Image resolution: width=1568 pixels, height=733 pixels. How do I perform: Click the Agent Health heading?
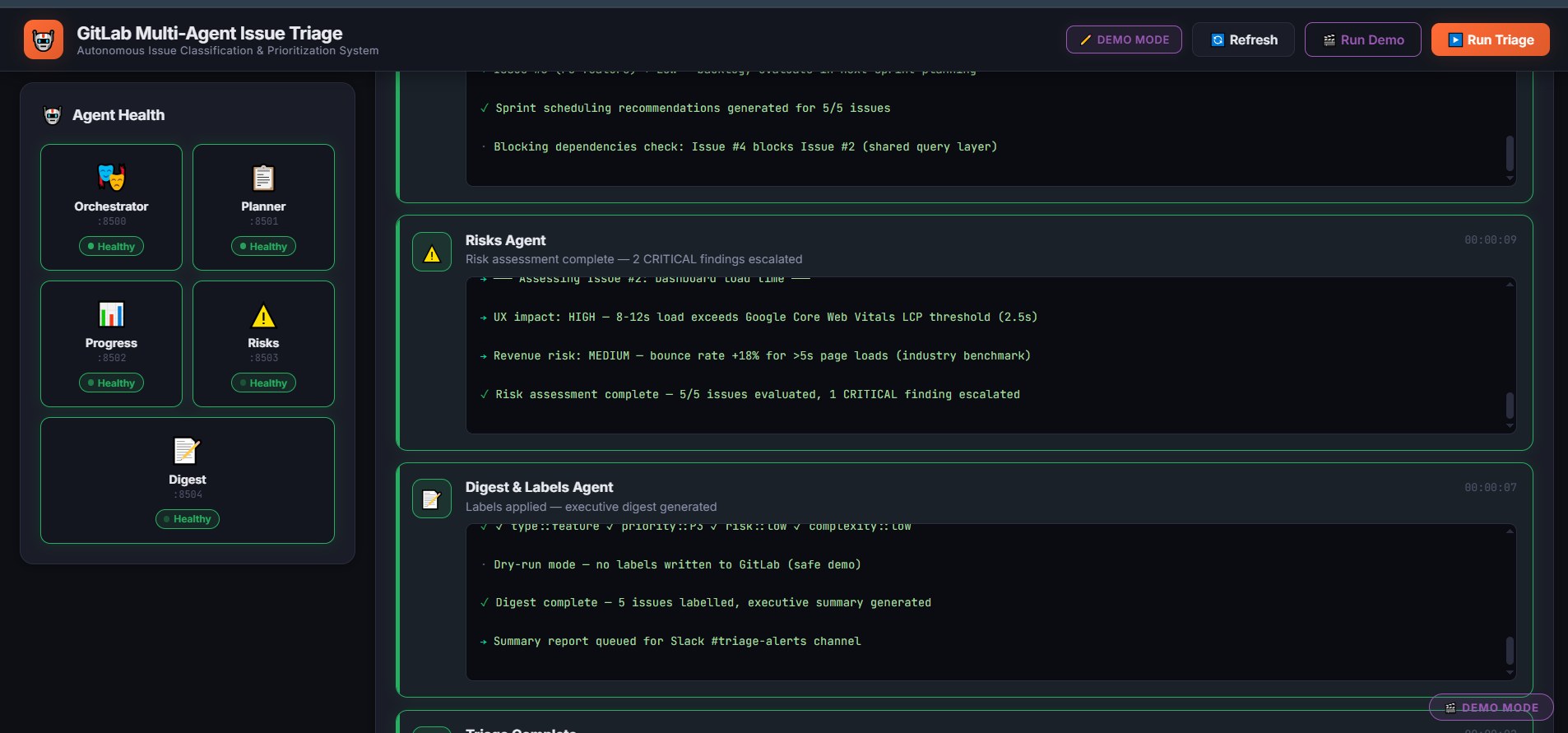[118, 115]
